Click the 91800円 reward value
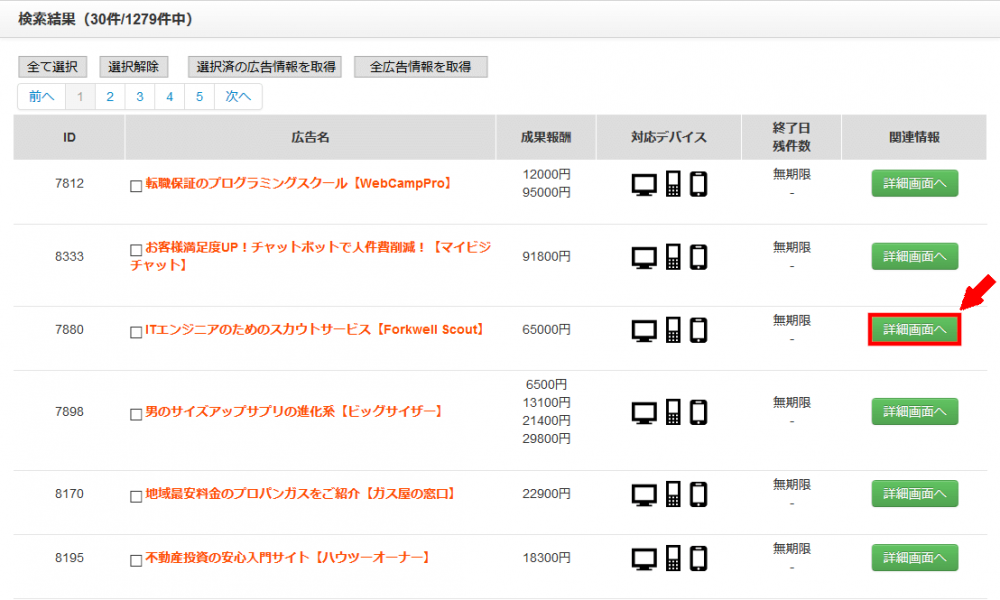 (x=547, y=256)
